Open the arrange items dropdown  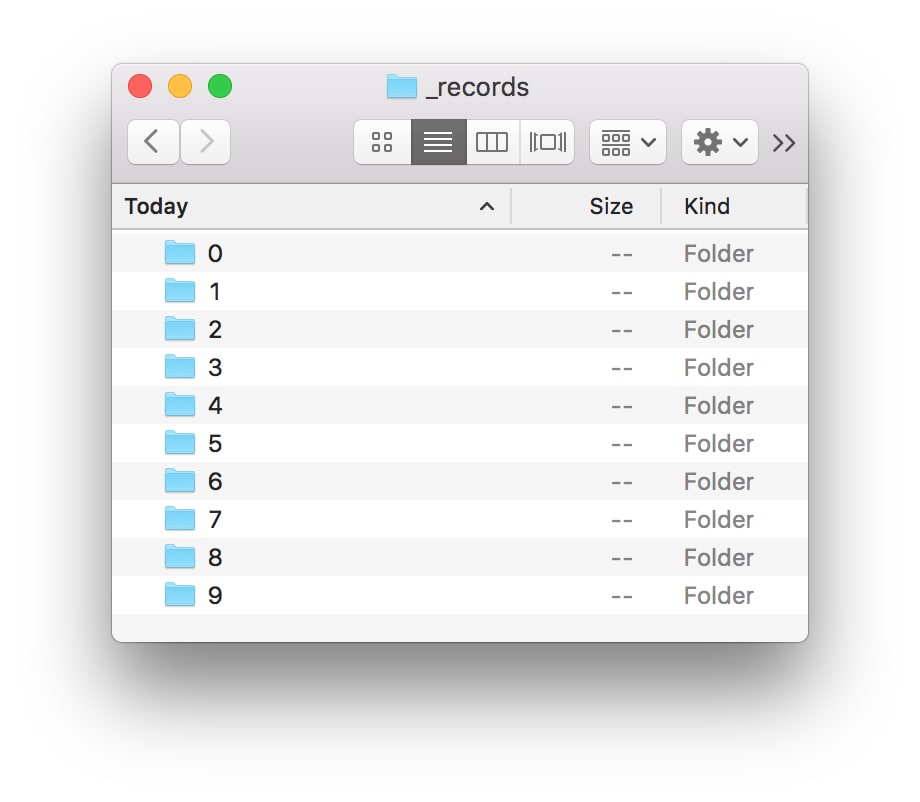point(628,142)
